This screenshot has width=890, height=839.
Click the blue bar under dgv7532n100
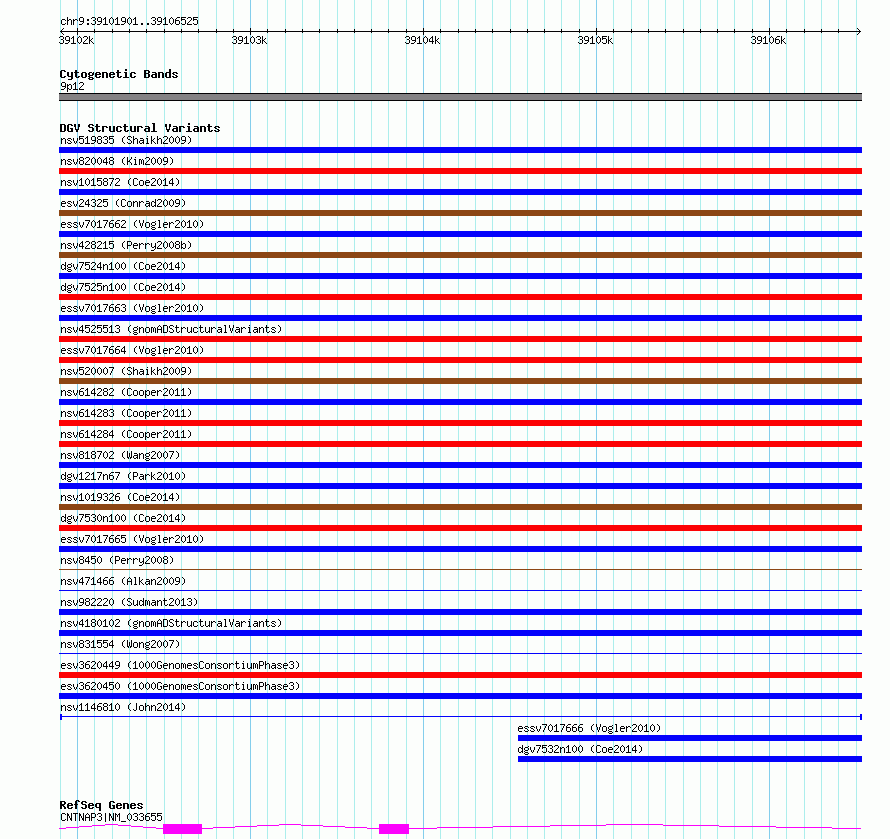click(690, 760)
